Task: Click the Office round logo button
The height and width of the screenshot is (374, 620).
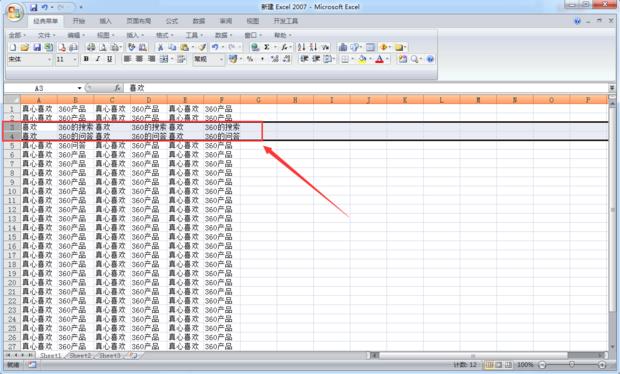Action: (15, 12)
